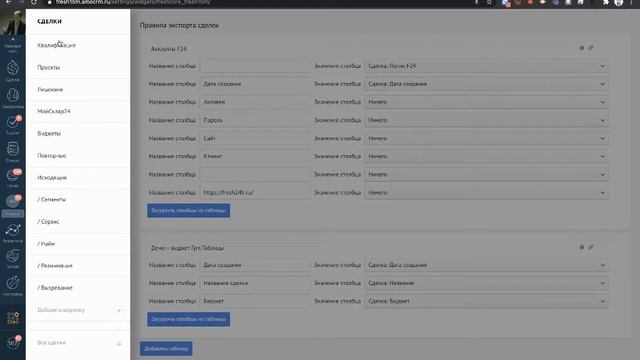Open the browser profile avatar
This screenshot has width=640, height=360.
pos(619,2)
